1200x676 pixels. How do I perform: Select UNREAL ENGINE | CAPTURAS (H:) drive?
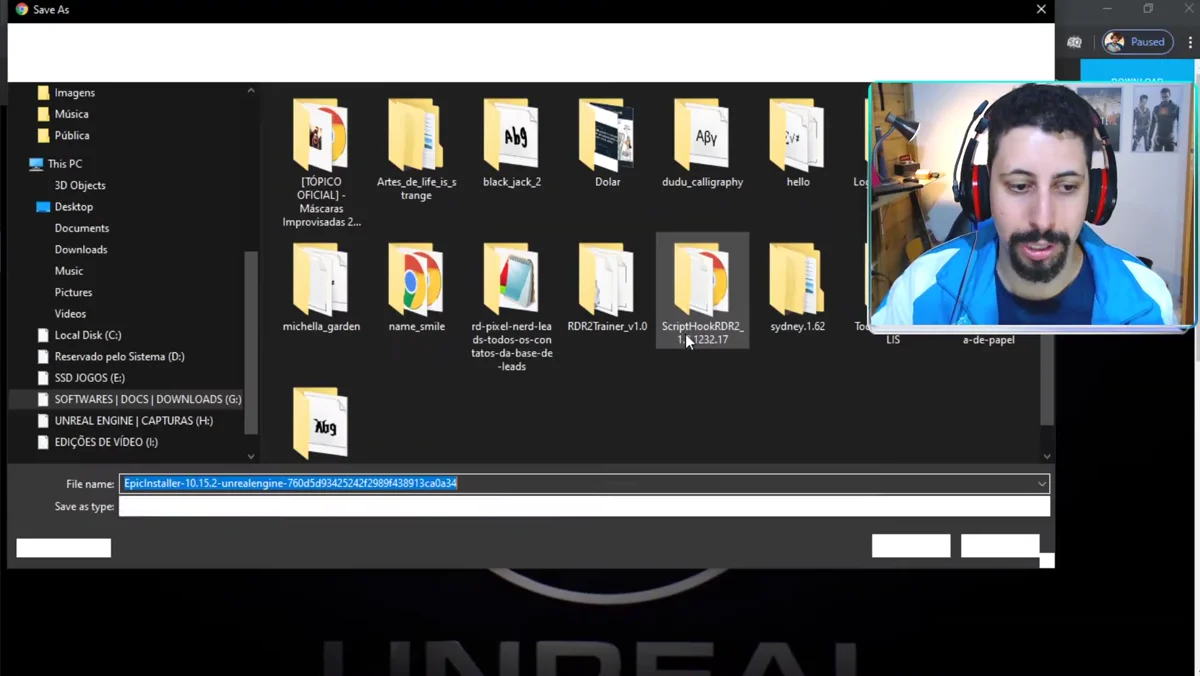[134, 421]
